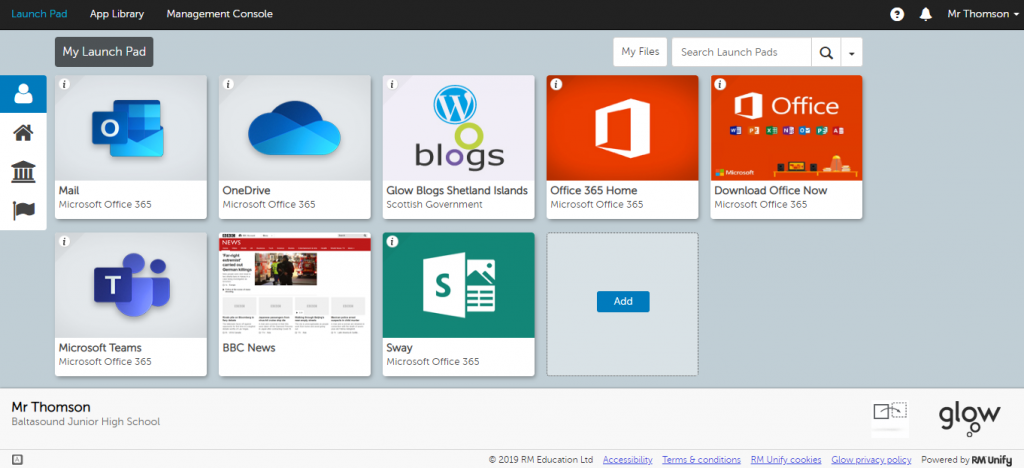Image resolution: width=1024 pixels, height=468 pixels.
Task: Show info for the Glow Blogs tile
Action: [392, 84]
